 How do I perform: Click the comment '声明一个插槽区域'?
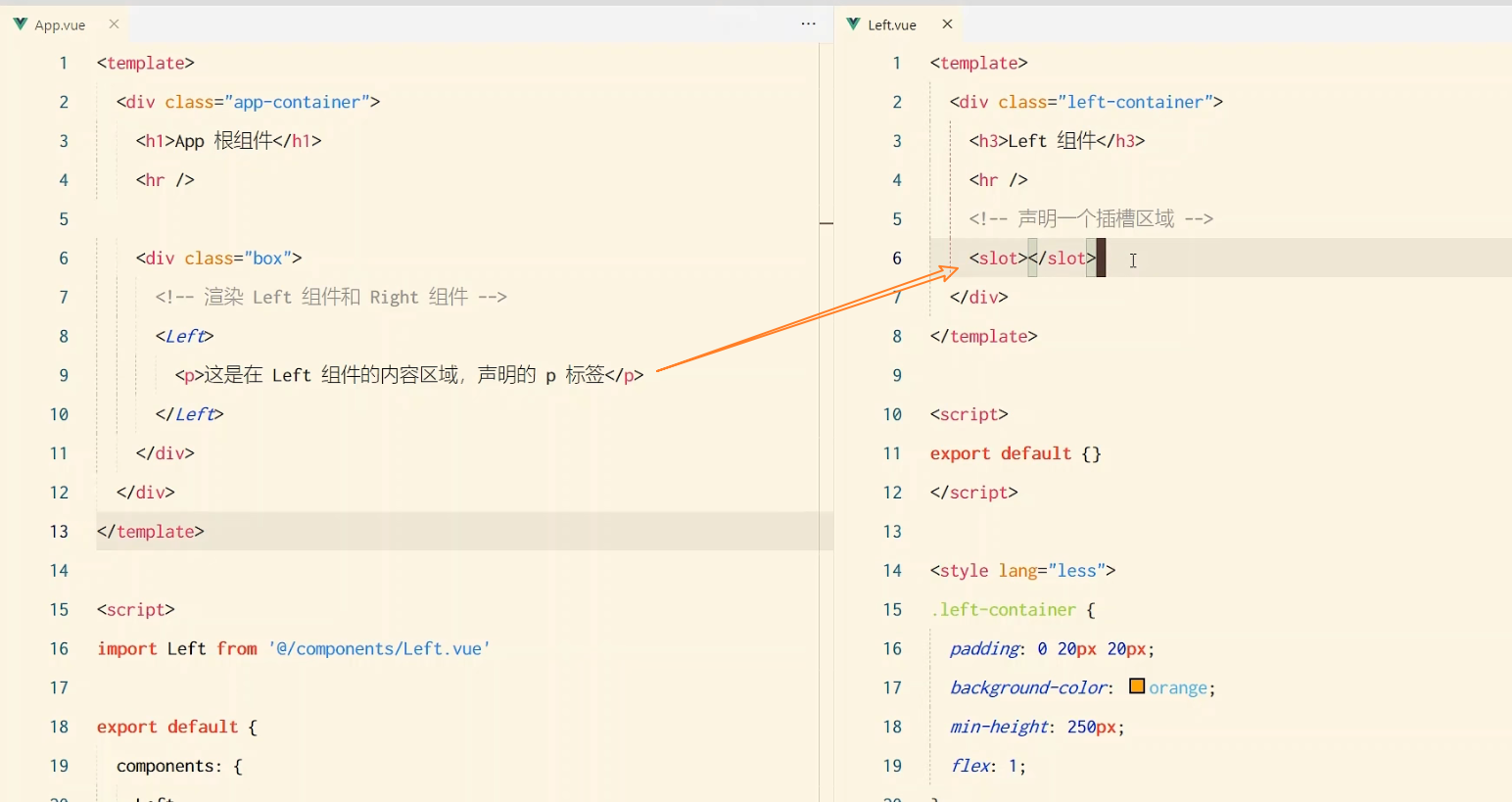(x=1091, y=219)
